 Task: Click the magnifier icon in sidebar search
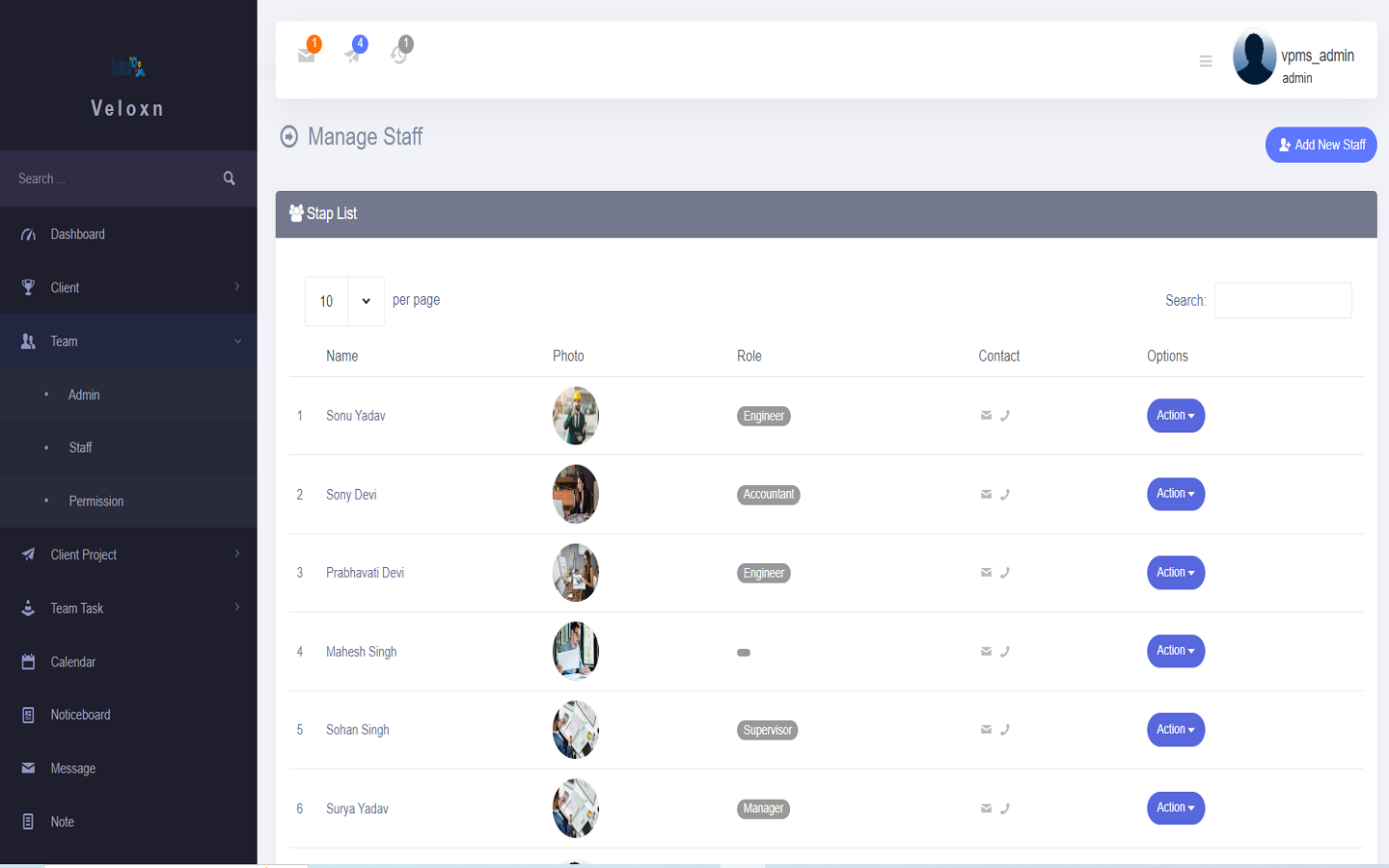coord(229,178)
